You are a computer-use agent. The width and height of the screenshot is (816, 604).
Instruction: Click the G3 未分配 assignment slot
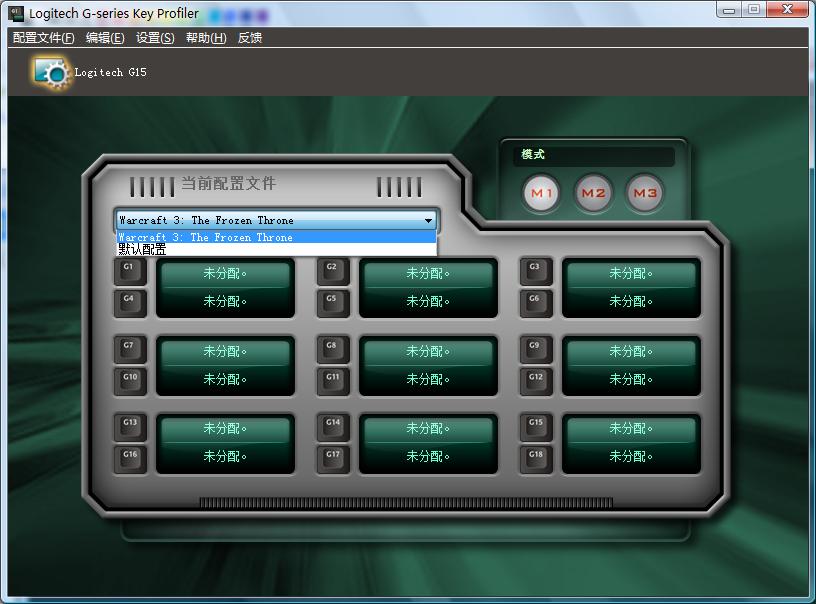631,274
